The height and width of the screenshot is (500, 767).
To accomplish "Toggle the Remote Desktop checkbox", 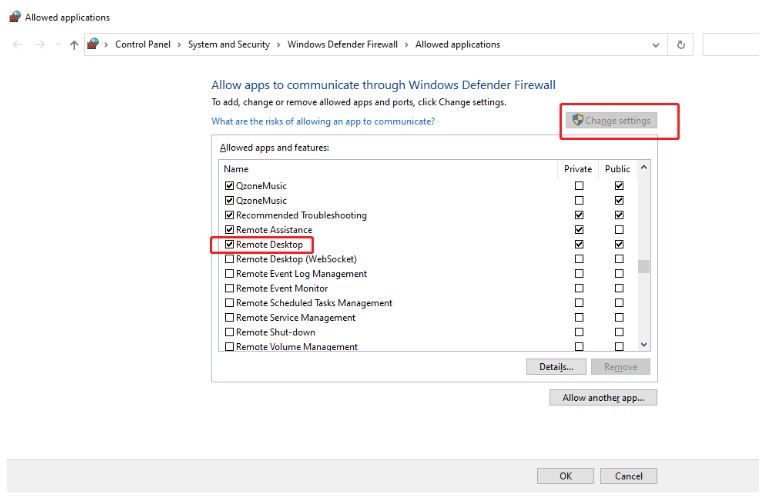I will point(230,245).
